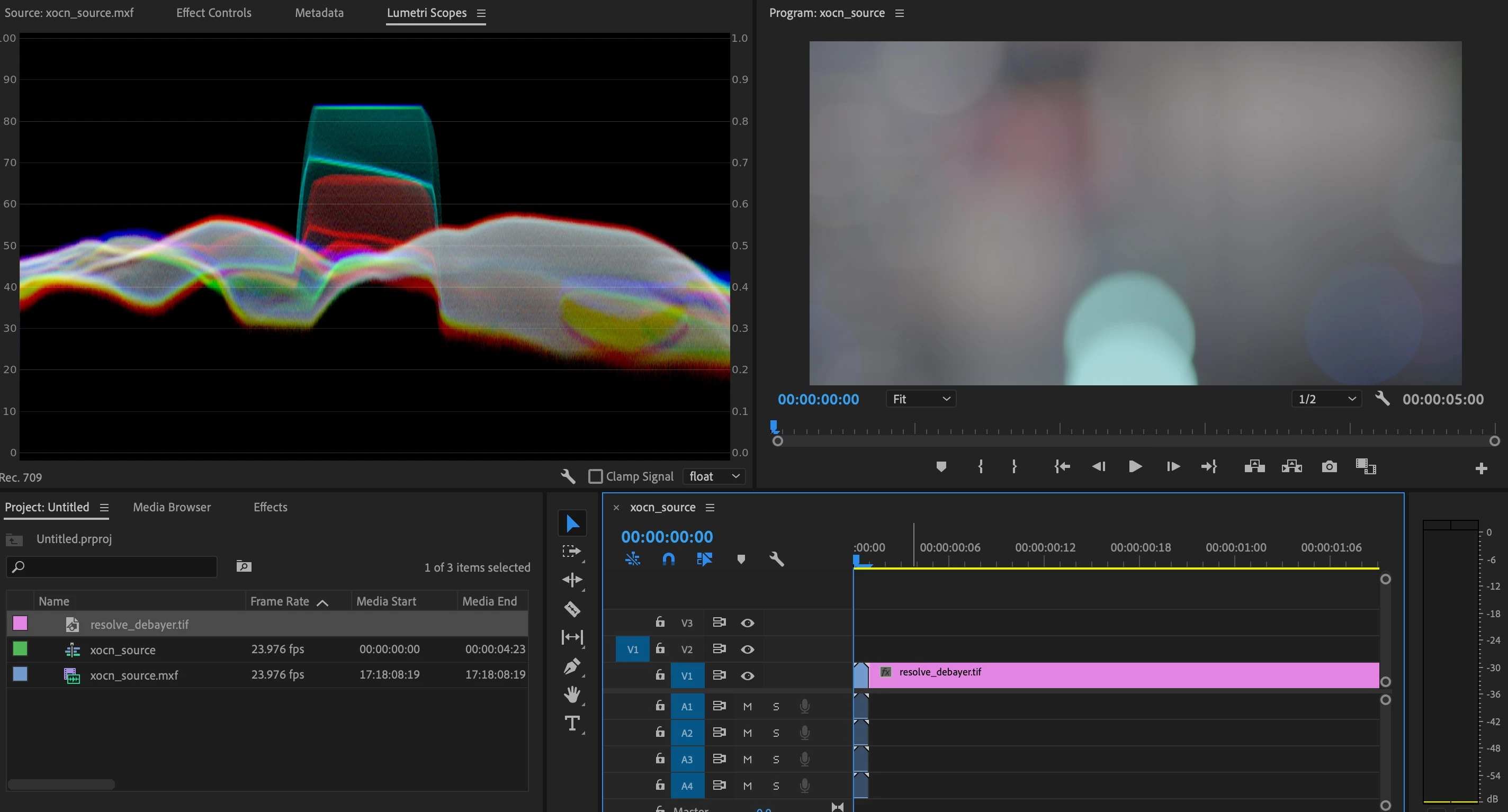Switch to the Effect Controls tab
Viewport: 1508px width, 812px height.
pos(214,13)
